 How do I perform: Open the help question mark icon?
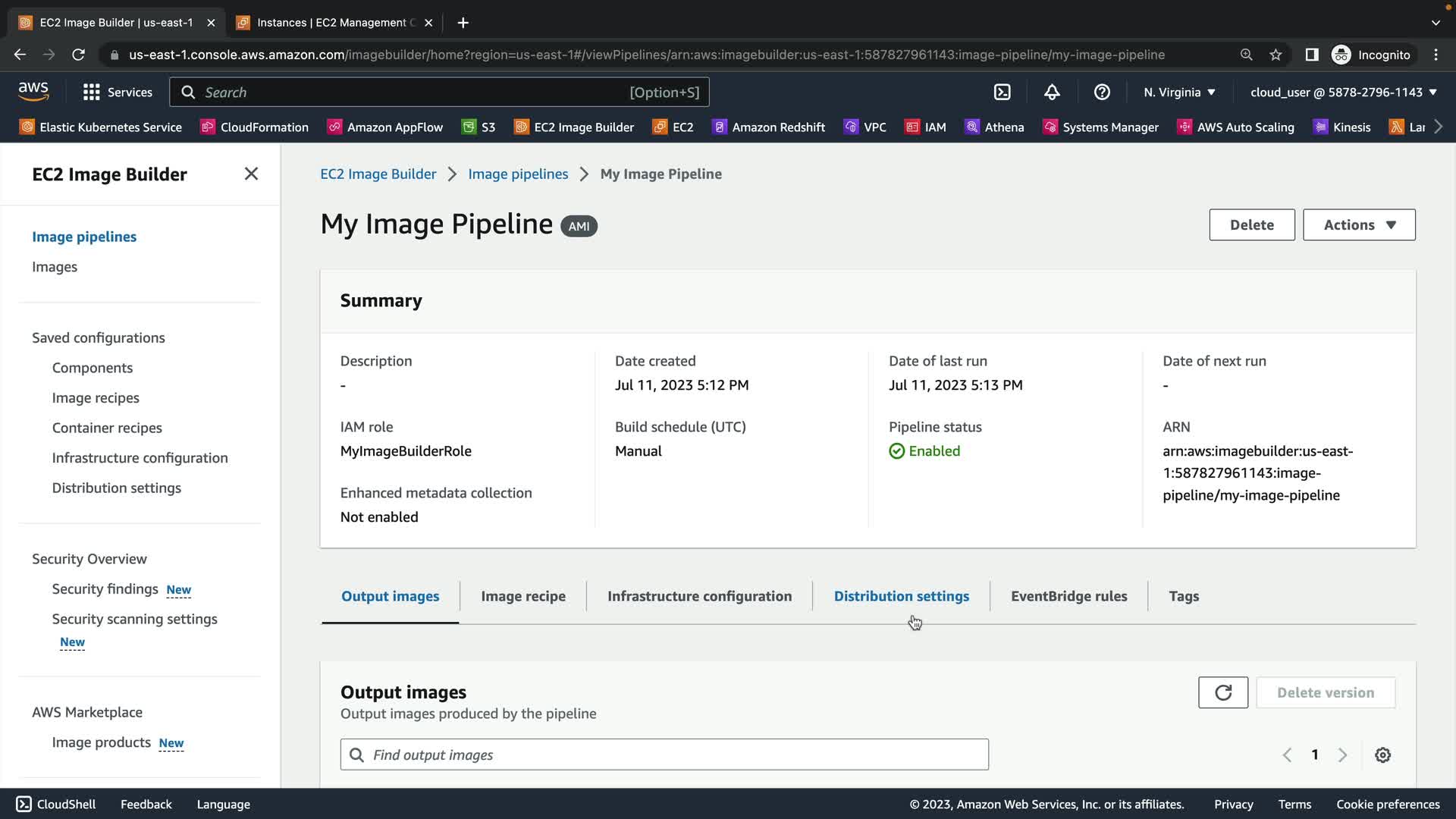click(x=1102, y=92)
